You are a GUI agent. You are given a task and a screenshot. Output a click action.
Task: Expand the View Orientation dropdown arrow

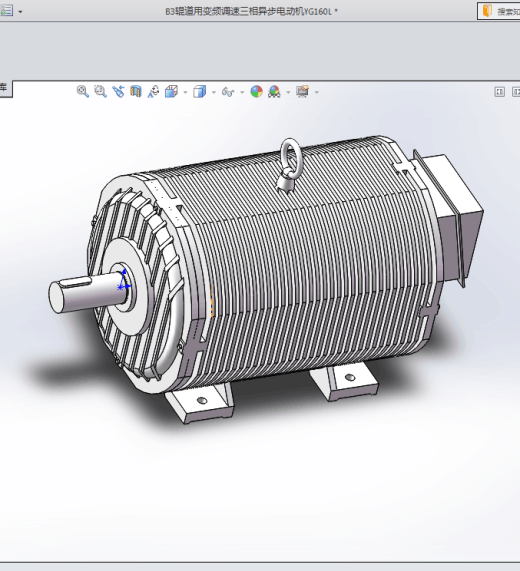(185, 92)
